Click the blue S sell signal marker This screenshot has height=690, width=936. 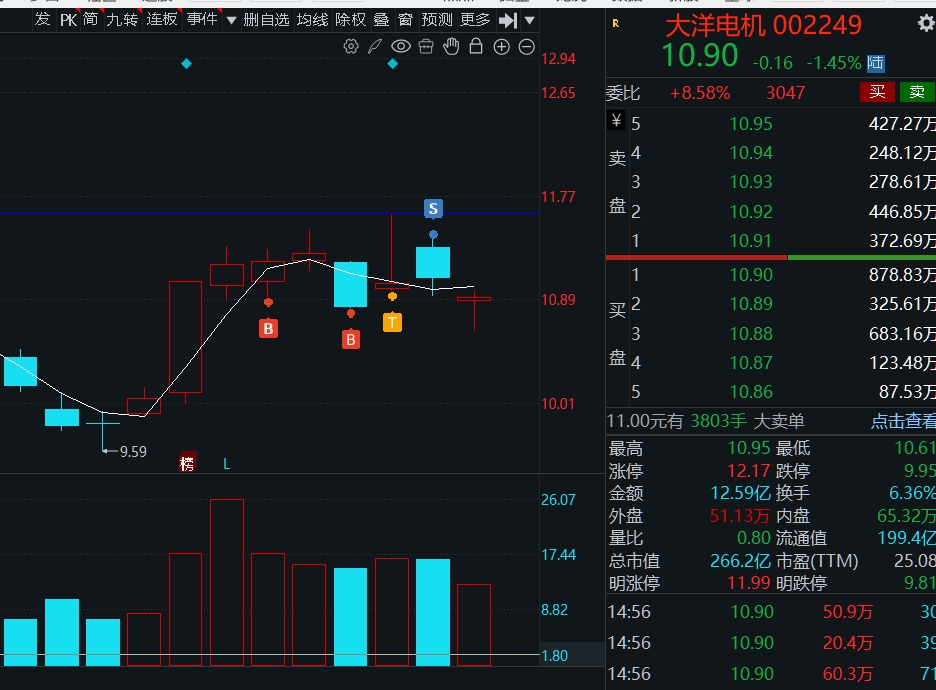(433, 208)
